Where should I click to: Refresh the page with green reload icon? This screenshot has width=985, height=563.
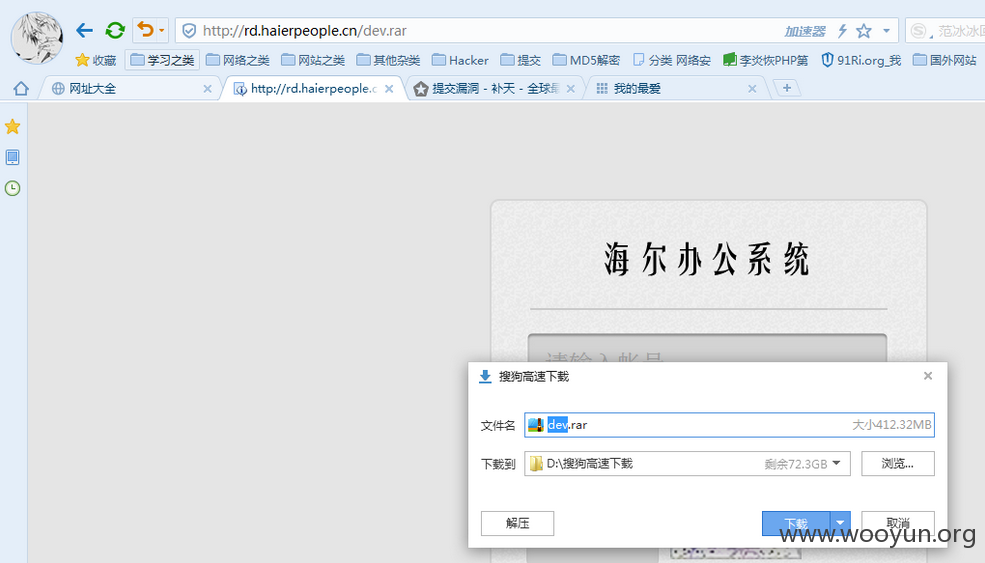(x=115, y=30)
